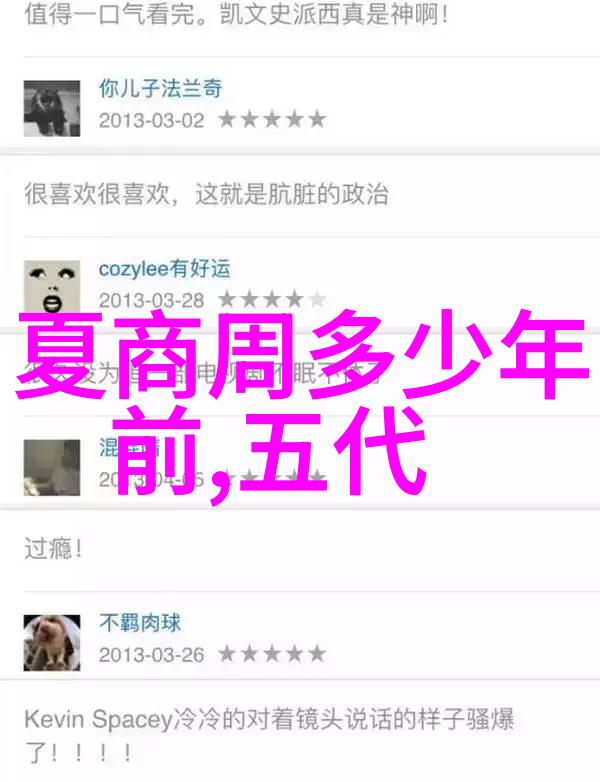Open avatar of user 你儿子法兰奇
Viewport: 600px width, 782px height.
pyautogui.click(x=52, y=108)
